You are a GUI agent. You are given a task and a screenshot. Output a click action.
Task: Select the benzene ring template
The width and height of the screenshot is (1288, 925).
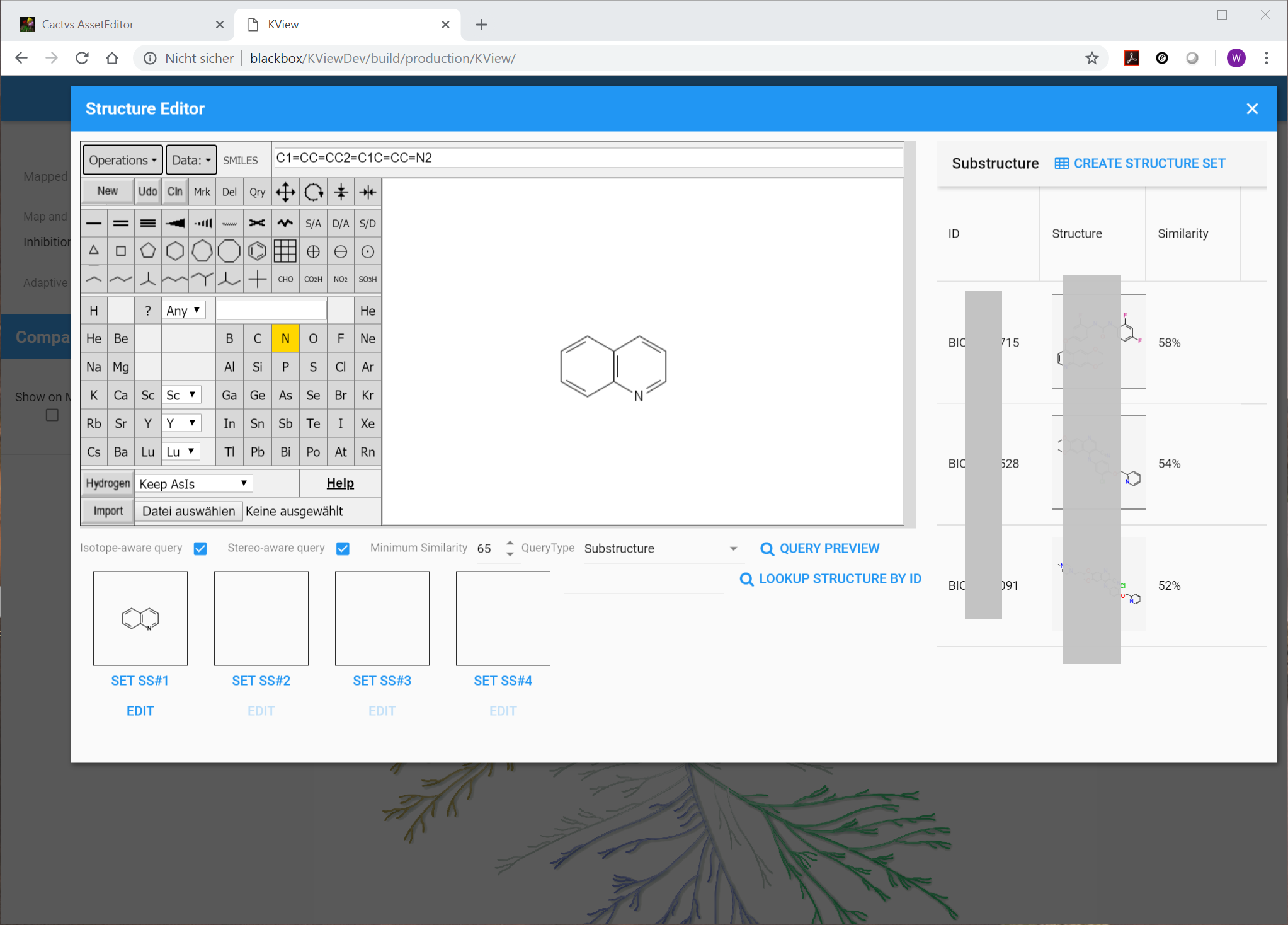[256, 251]
